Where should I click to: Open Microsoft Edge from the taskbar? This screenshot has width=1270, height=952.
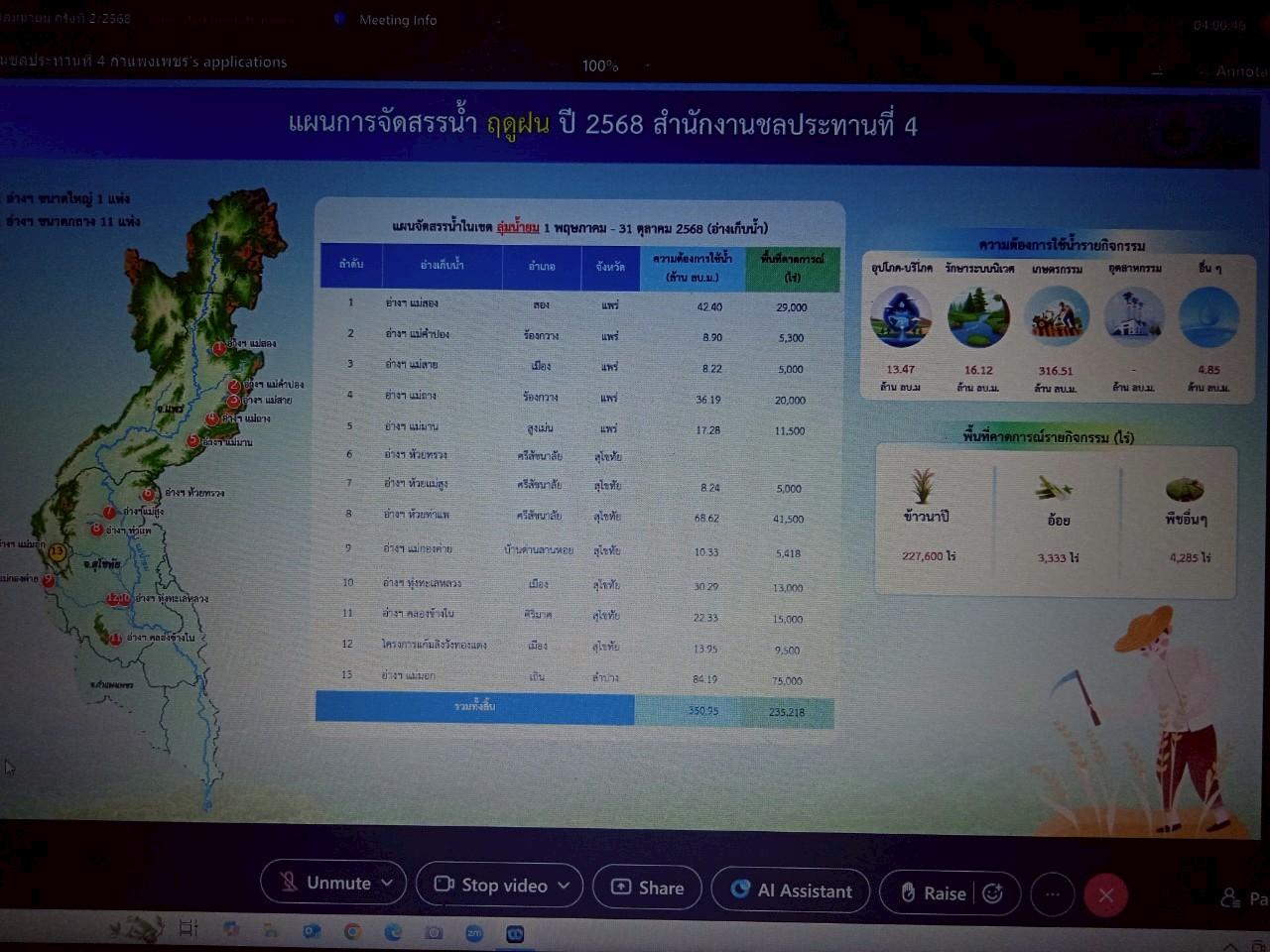[x=392, y=933]
